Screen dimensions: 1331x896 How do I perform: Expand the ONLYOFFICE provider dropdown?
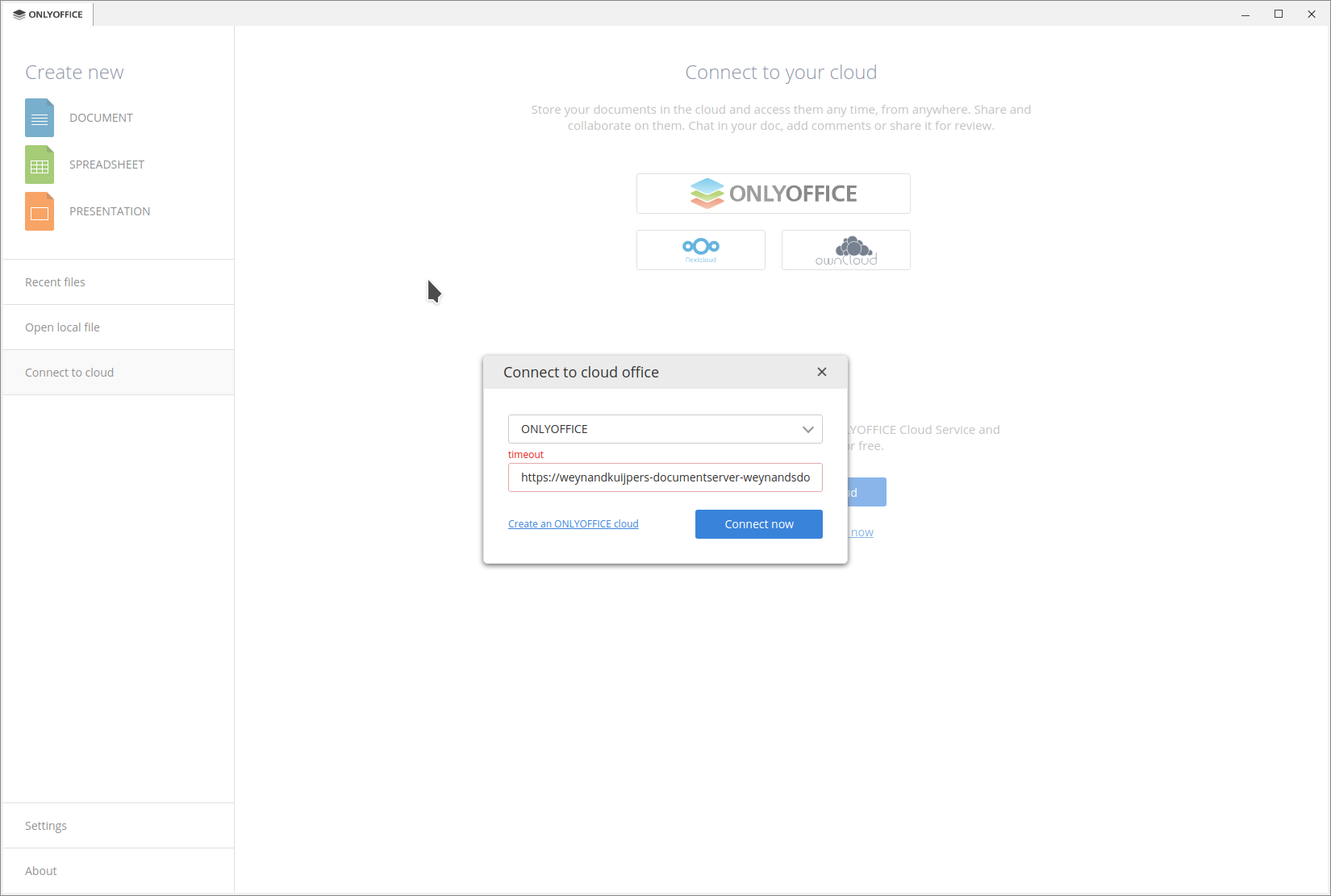[665, 429]
